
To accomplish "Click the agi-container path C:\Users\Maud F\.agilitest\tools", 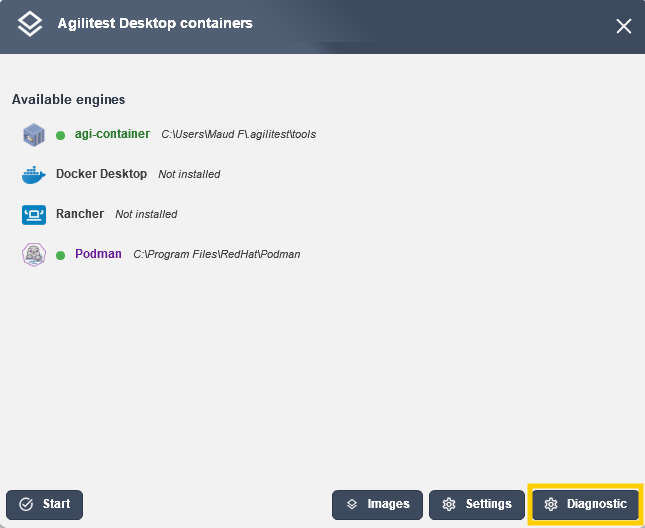I will pos(239,134).
